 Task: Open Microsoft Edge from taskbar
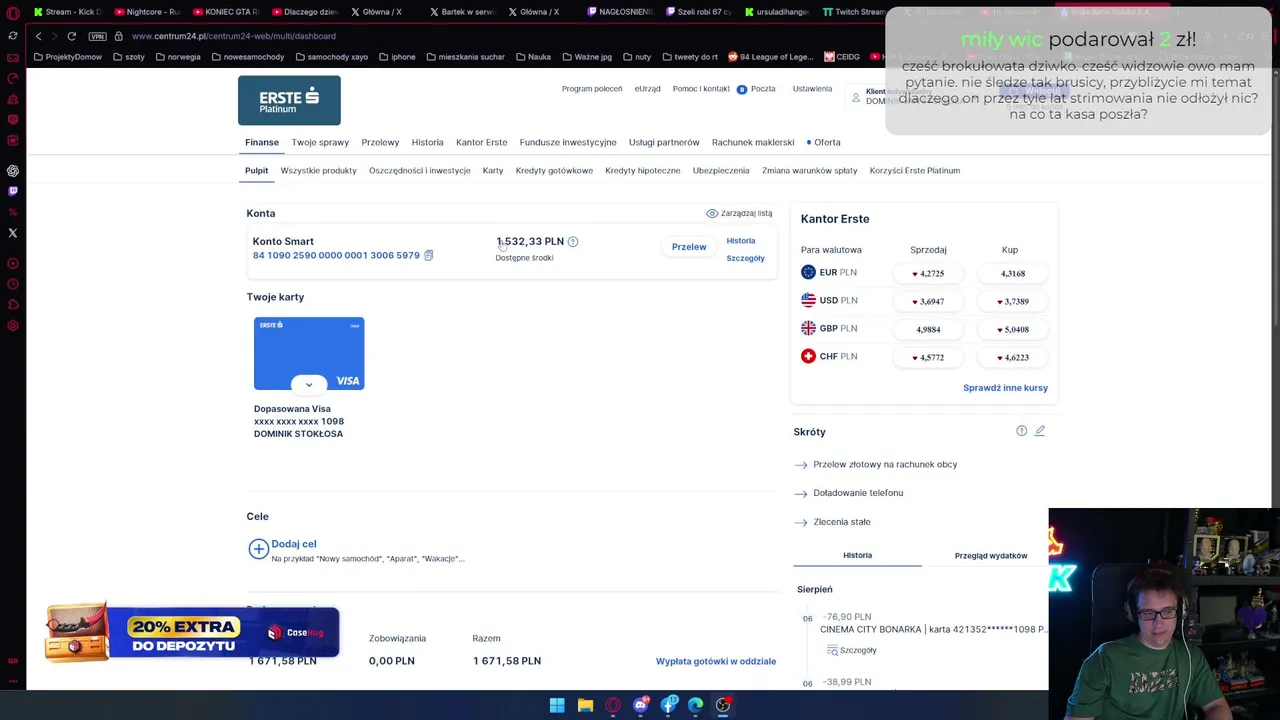click(696, 706)
